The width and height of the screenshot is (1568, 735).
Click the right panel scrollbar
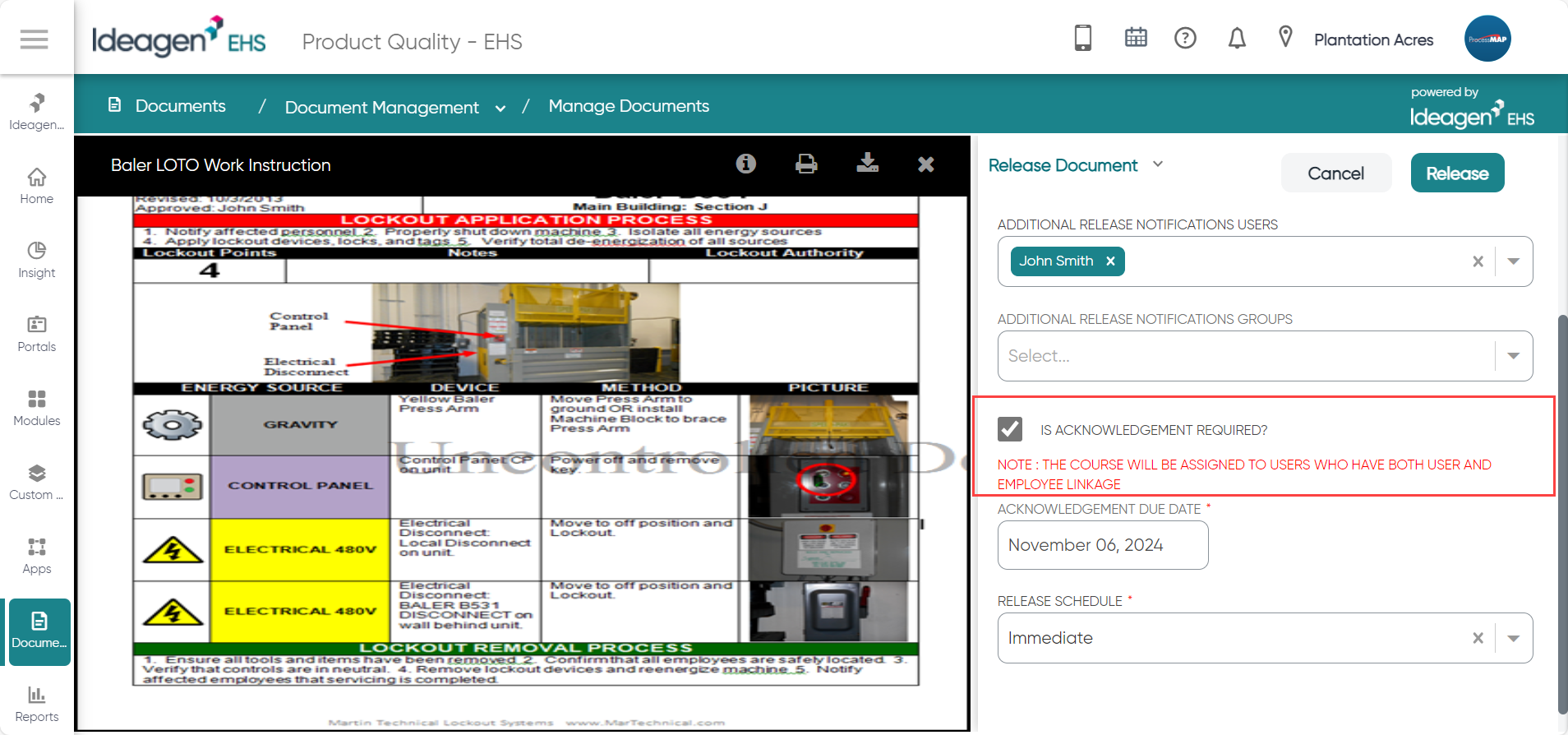coord(1562,514)
